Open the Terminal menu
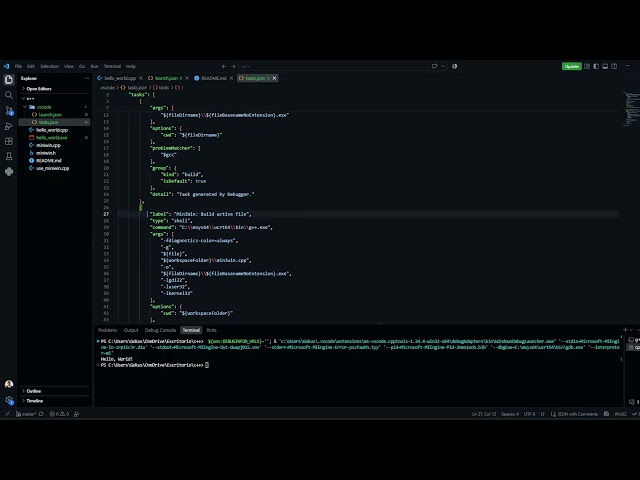This screenshot has width=640, height=480. (112, 66)
